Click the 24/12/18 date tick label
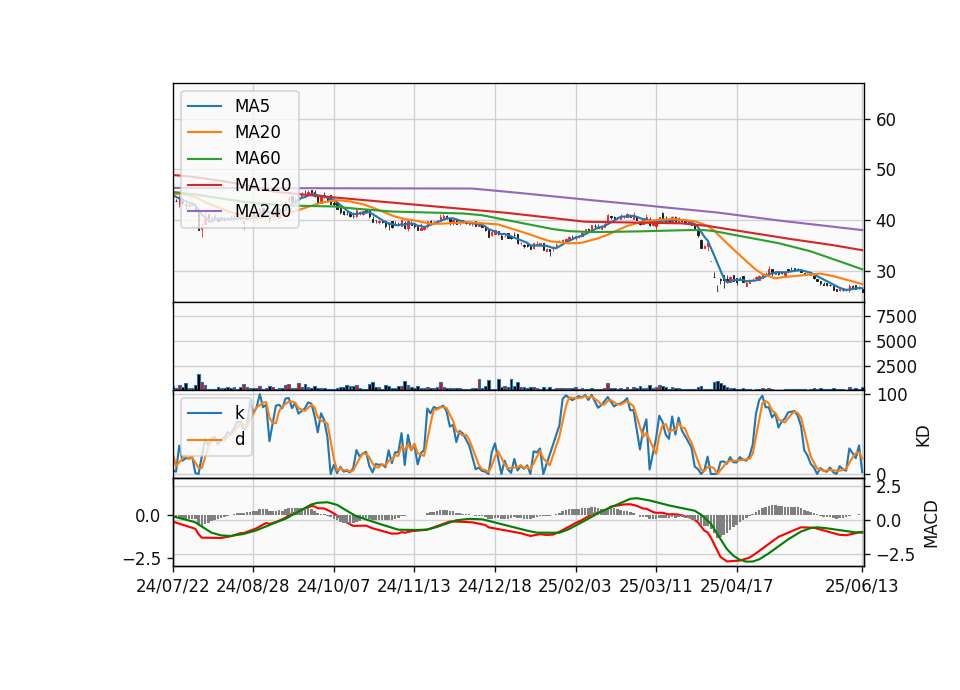960x690 pixels. (495, 586)
